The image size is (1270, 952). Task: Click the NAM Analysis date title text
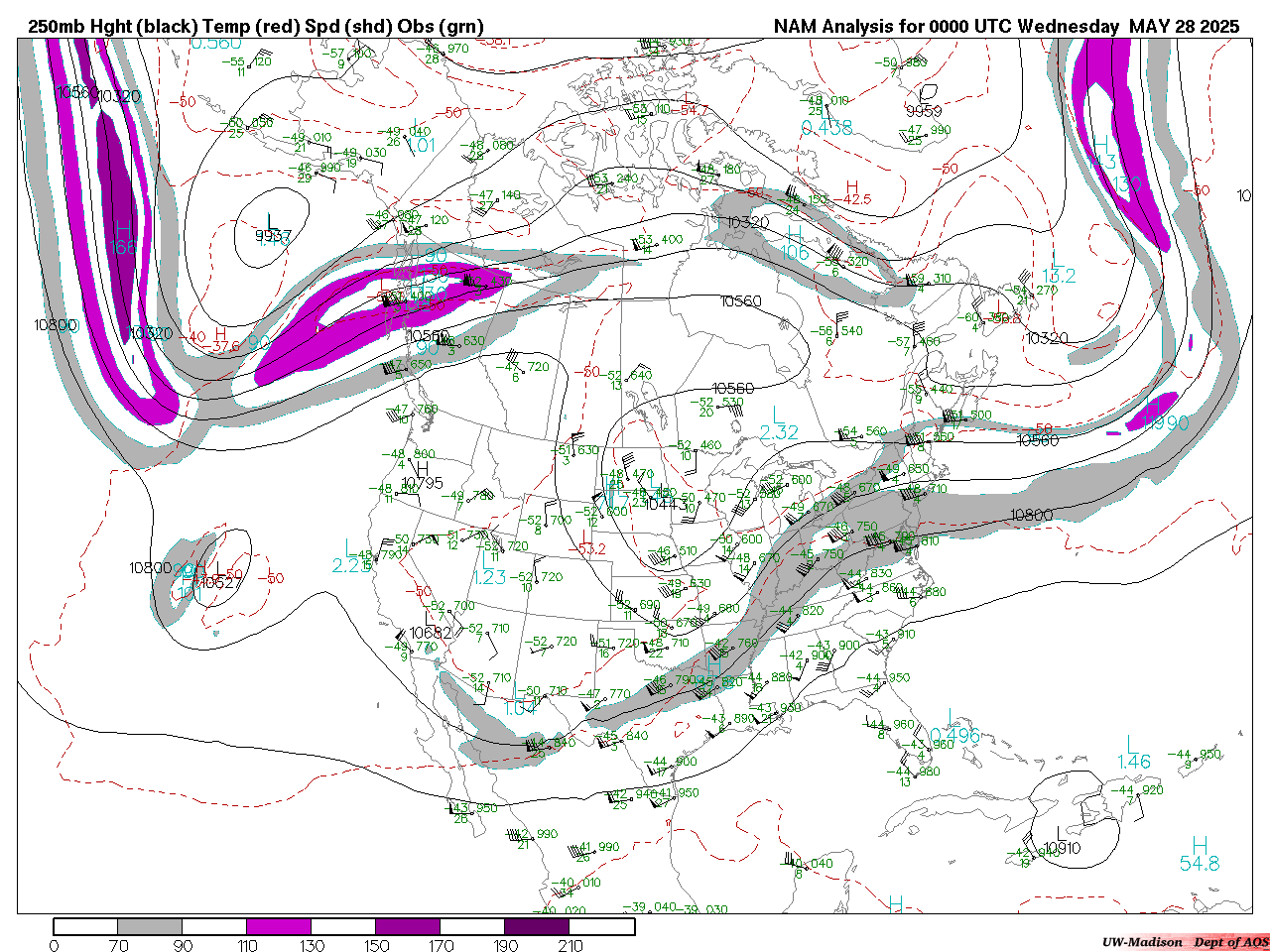(x=1005, y=27)
